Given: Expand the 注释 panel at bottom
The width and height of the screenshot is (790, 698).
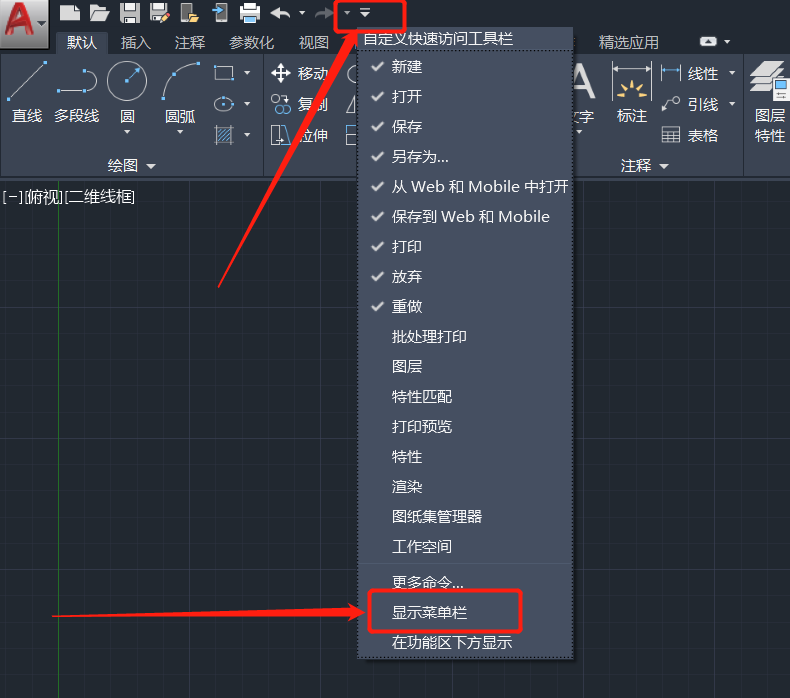Looking at the screenshot, I should tap(644, 165).
